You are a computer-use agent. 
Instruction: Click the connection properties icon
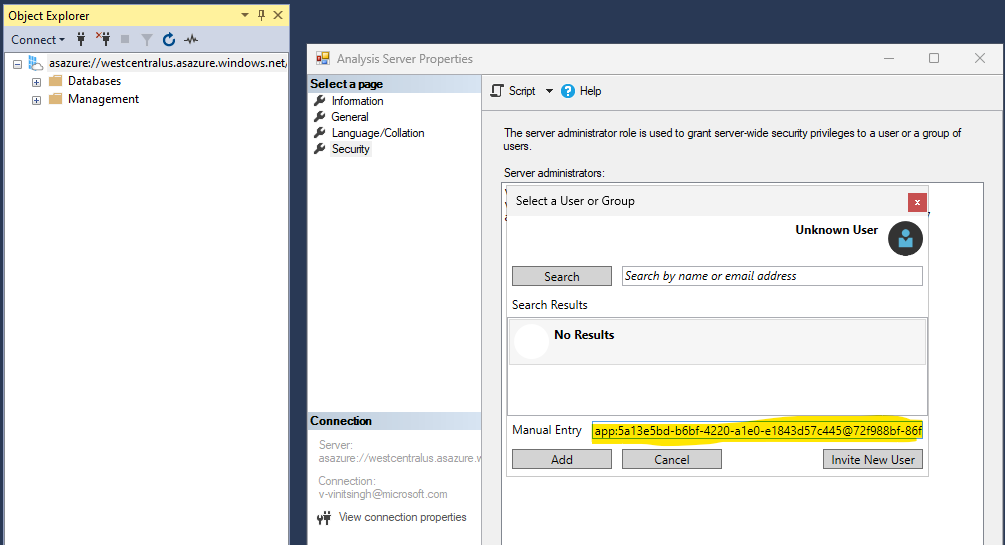tap(324, 517)
